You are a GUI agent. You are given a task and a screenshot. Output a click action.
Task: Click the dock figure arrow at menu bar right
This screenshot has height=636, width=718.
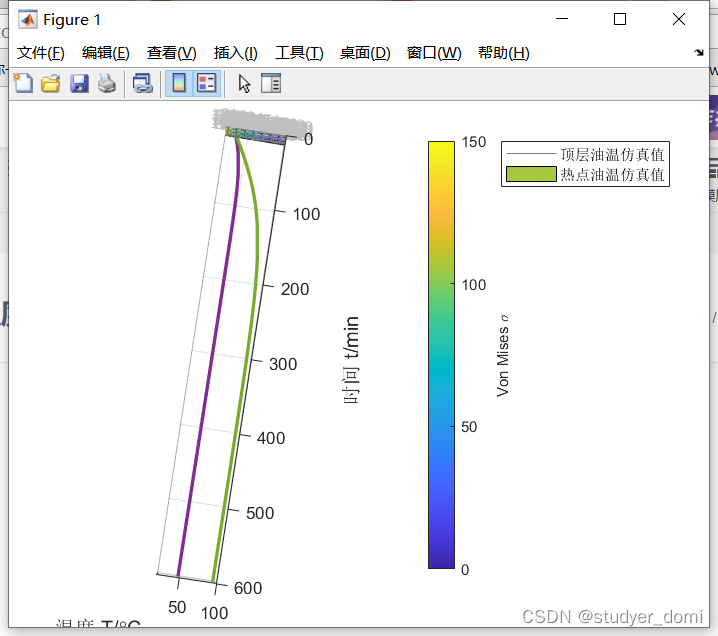698,52
